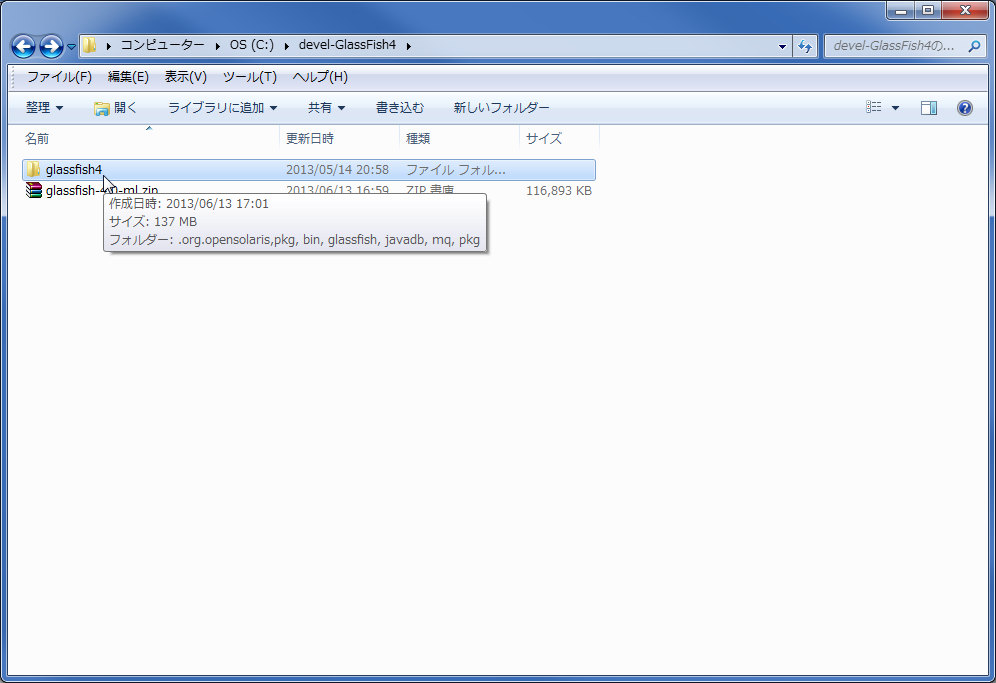This screenshot has height=683, width=996.
Task: Open the 整理 dropdown on the toolbar
Action: (x=42, y=107)
